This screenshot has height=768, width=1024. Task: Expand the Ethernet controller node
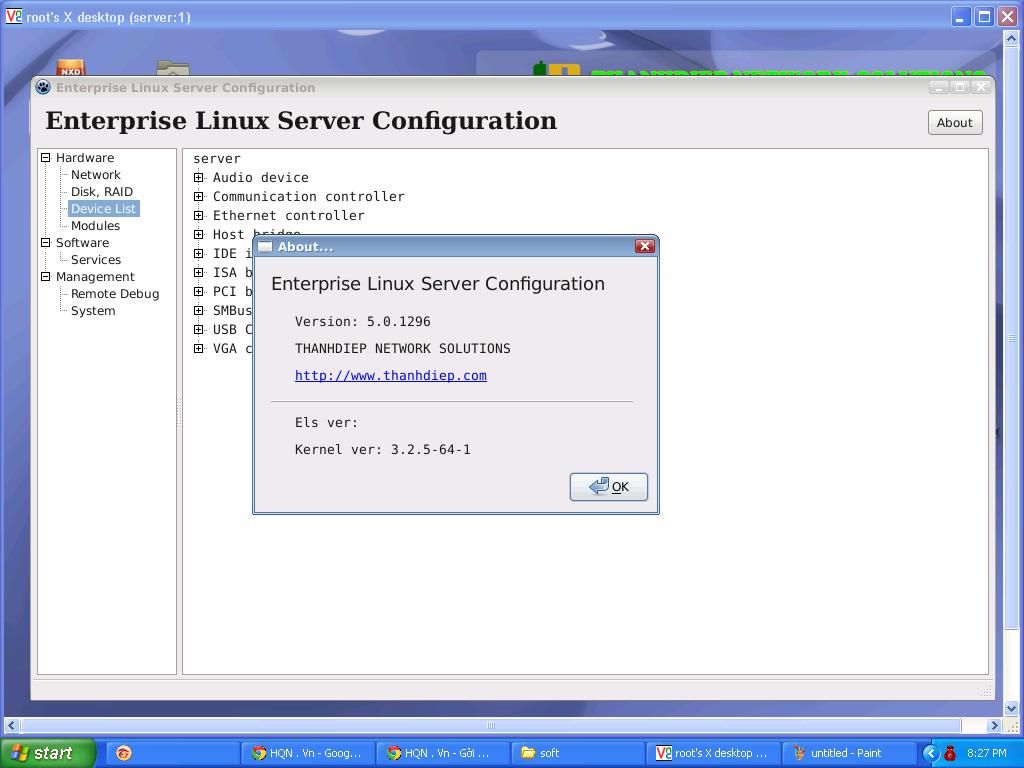(x=198, y=216)
